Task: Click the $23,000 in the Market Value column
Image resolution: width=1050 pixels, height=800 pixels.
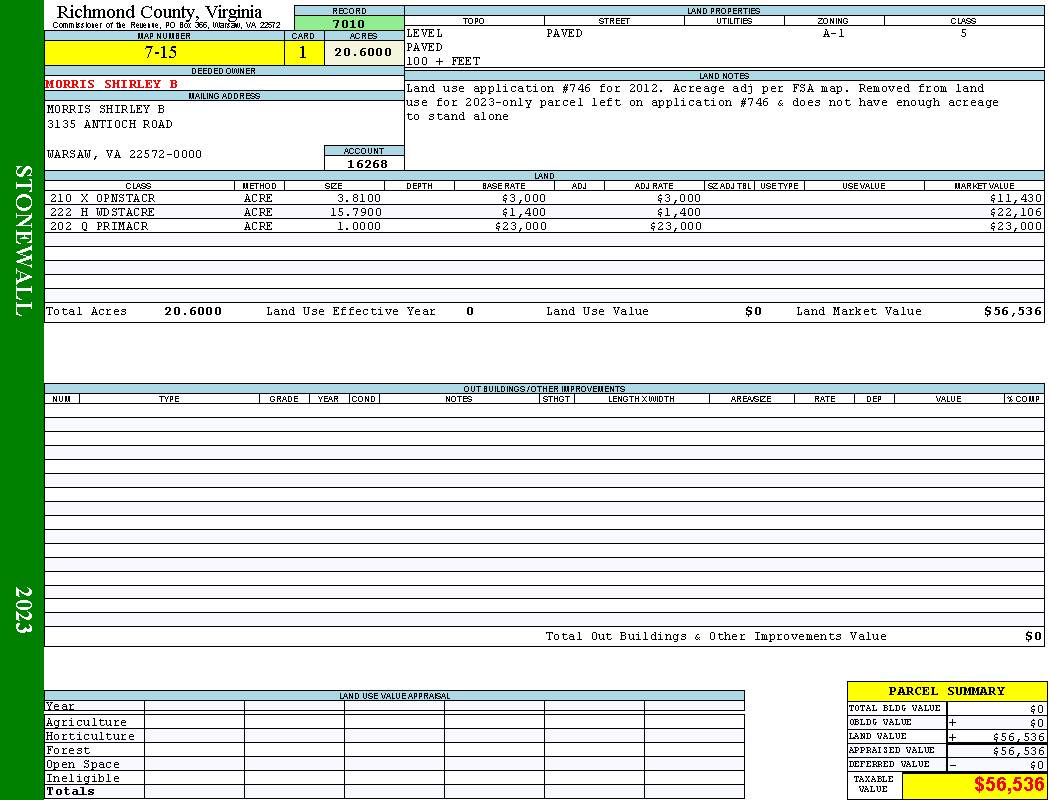Action: pos(1016,226)
